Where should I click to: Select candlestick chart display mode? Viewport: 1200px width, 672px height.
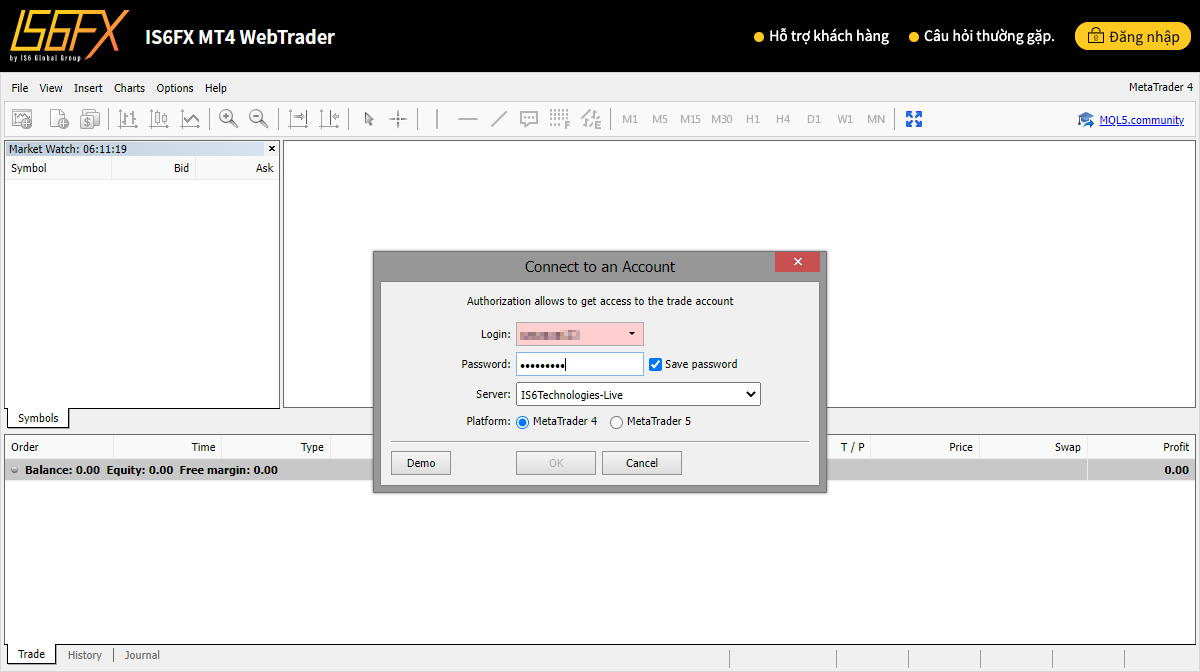[159, 119]
